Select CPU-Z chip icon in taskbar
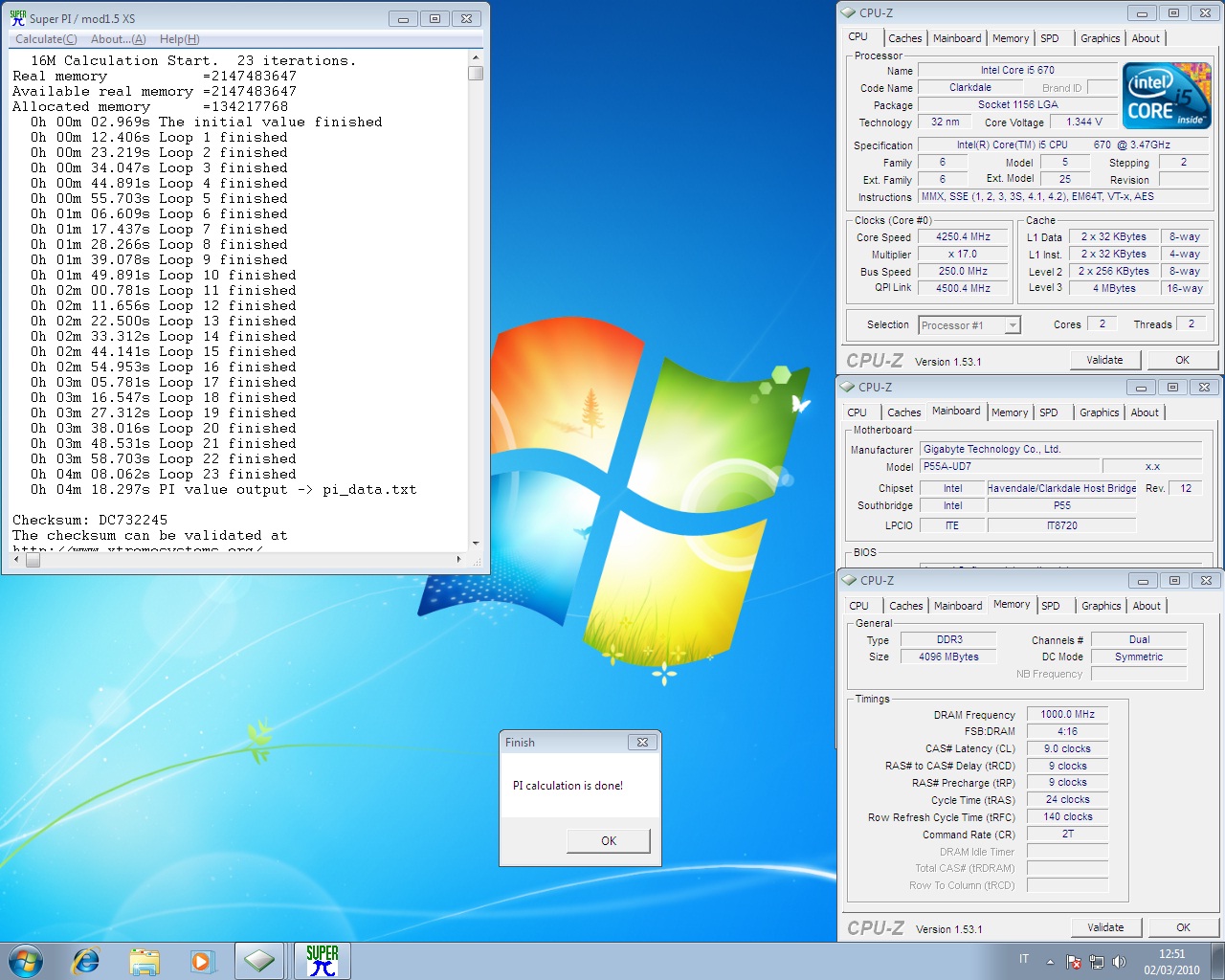The width and height of the screenshot is (1225, 980). (x=259, y=961)
